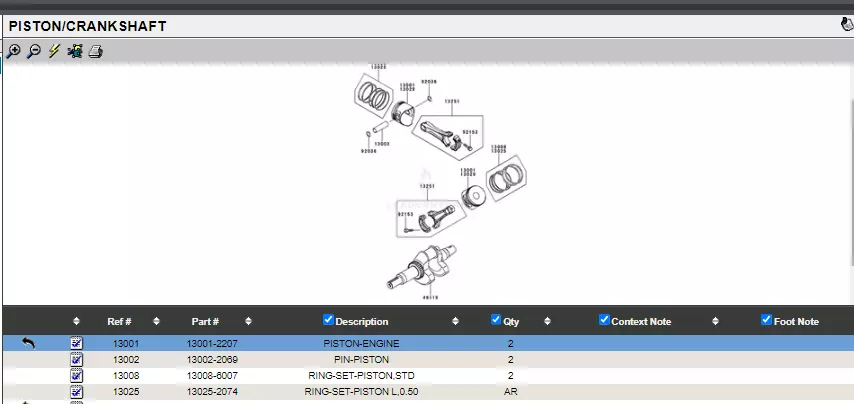Open the note icon for ref 13002

tap(77, 359)
